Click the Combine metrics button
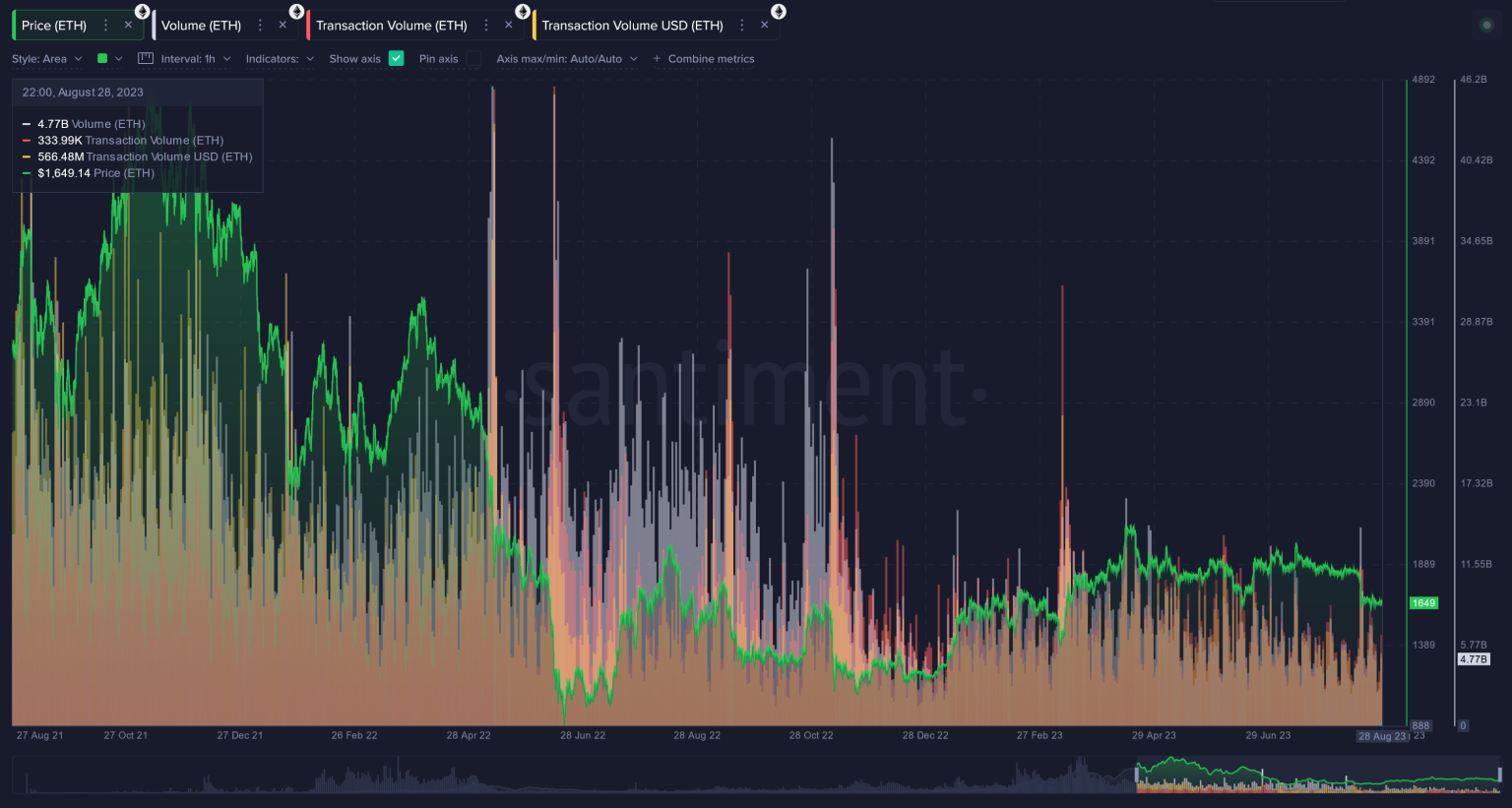The image size is (1512, 808). point(705,58)
